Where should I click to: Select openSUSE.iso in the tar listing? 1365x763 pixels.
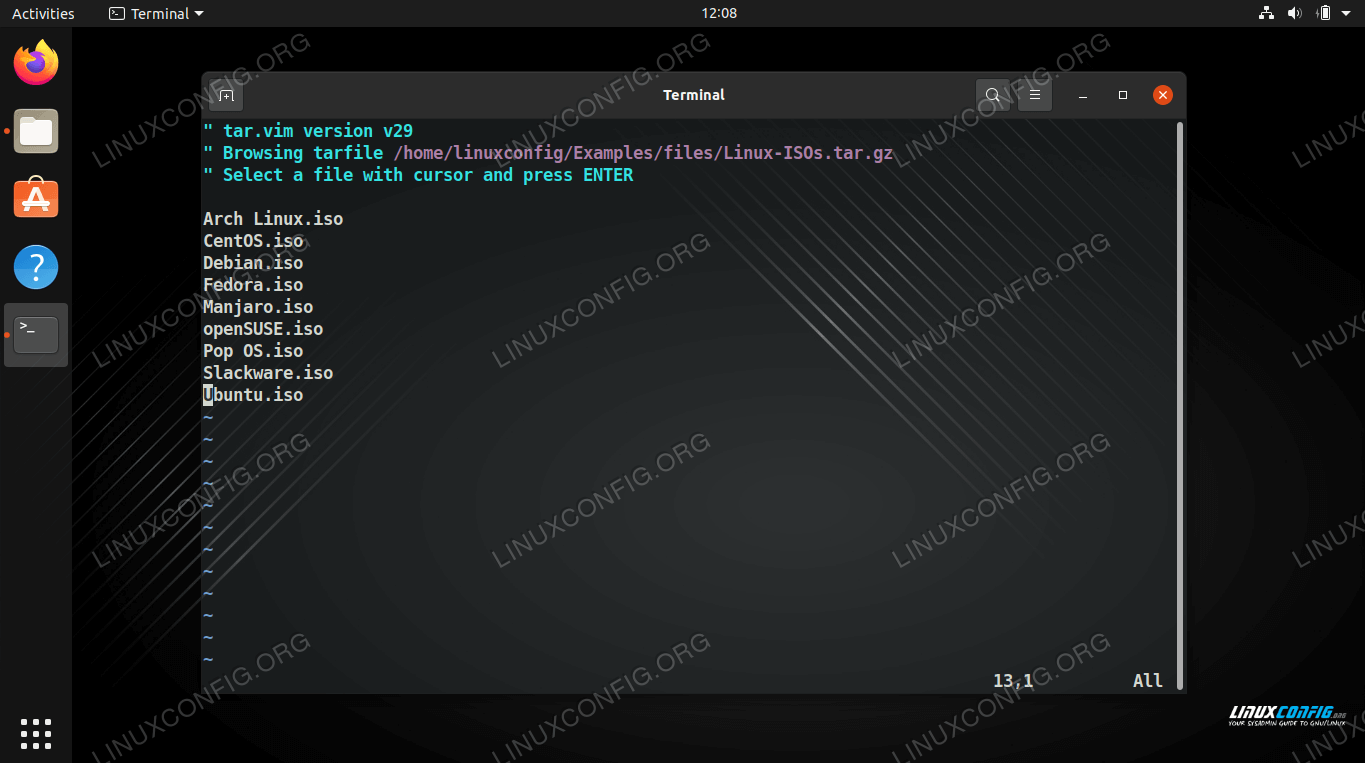pos(263,329)
